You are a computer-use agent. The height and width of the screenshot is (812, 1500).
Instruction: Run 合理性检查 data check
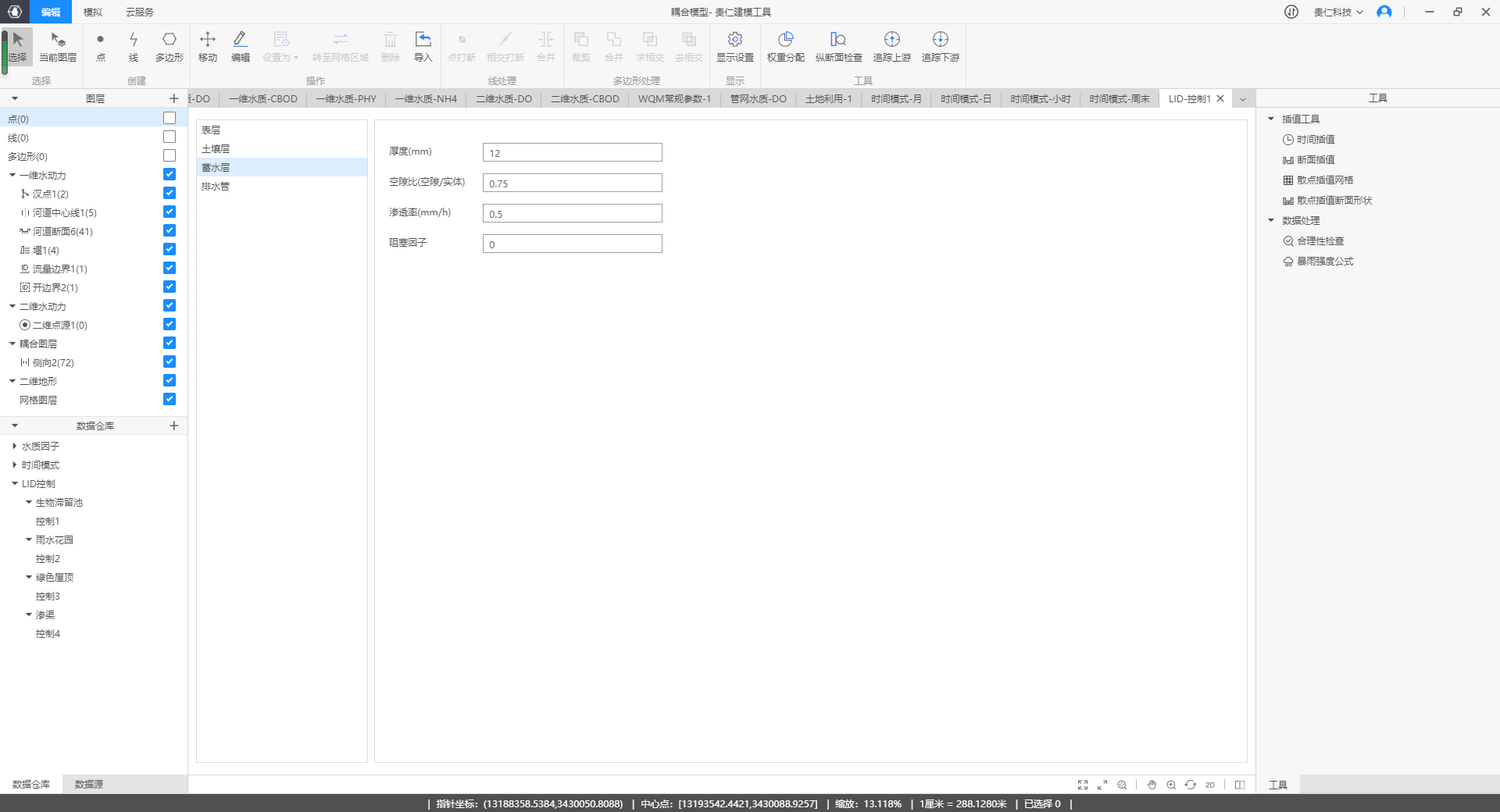pos(1313,241)
